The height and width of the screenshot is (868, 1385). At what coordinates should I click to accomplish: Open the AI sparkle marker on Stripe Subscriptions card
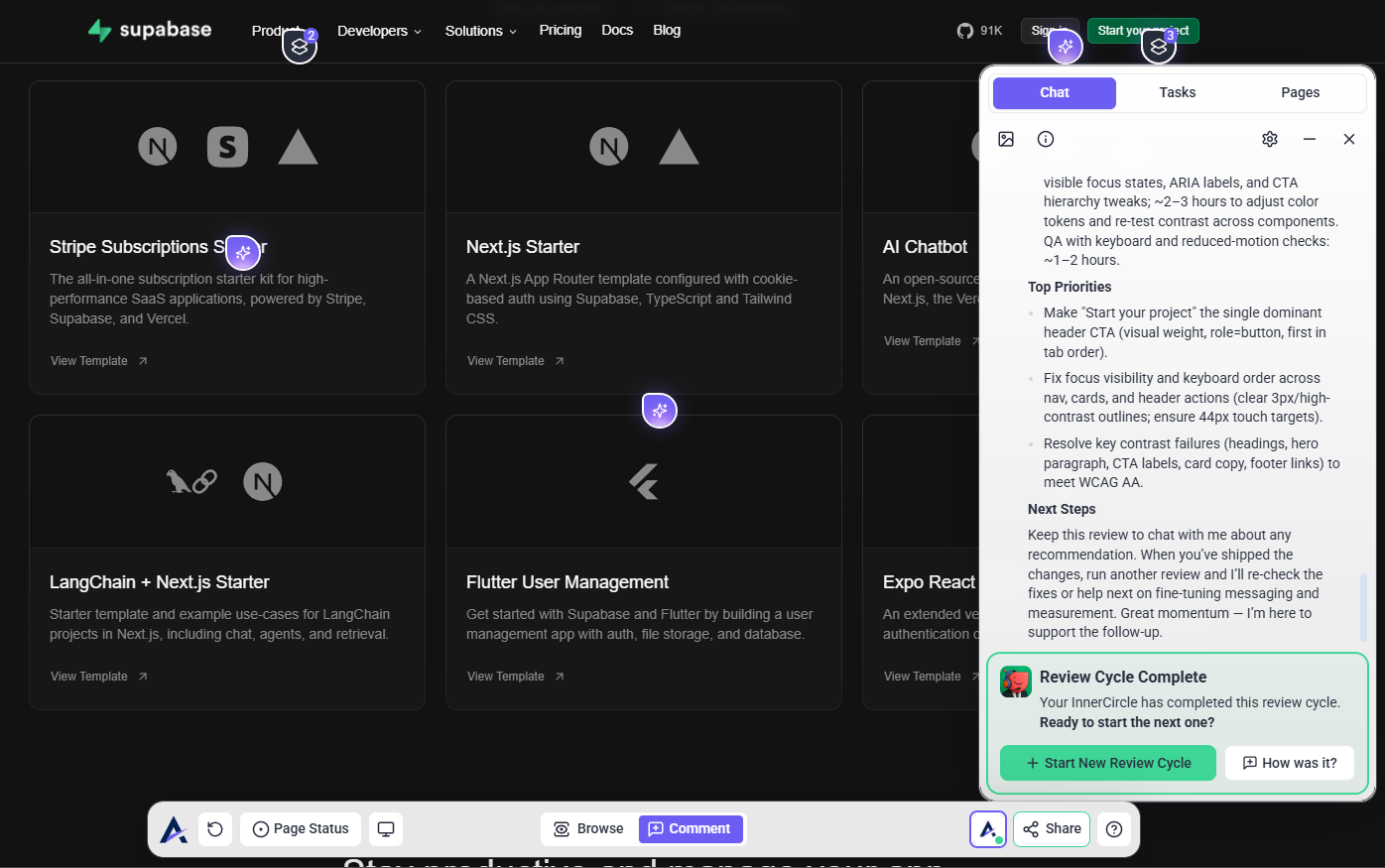pos(243,253)
